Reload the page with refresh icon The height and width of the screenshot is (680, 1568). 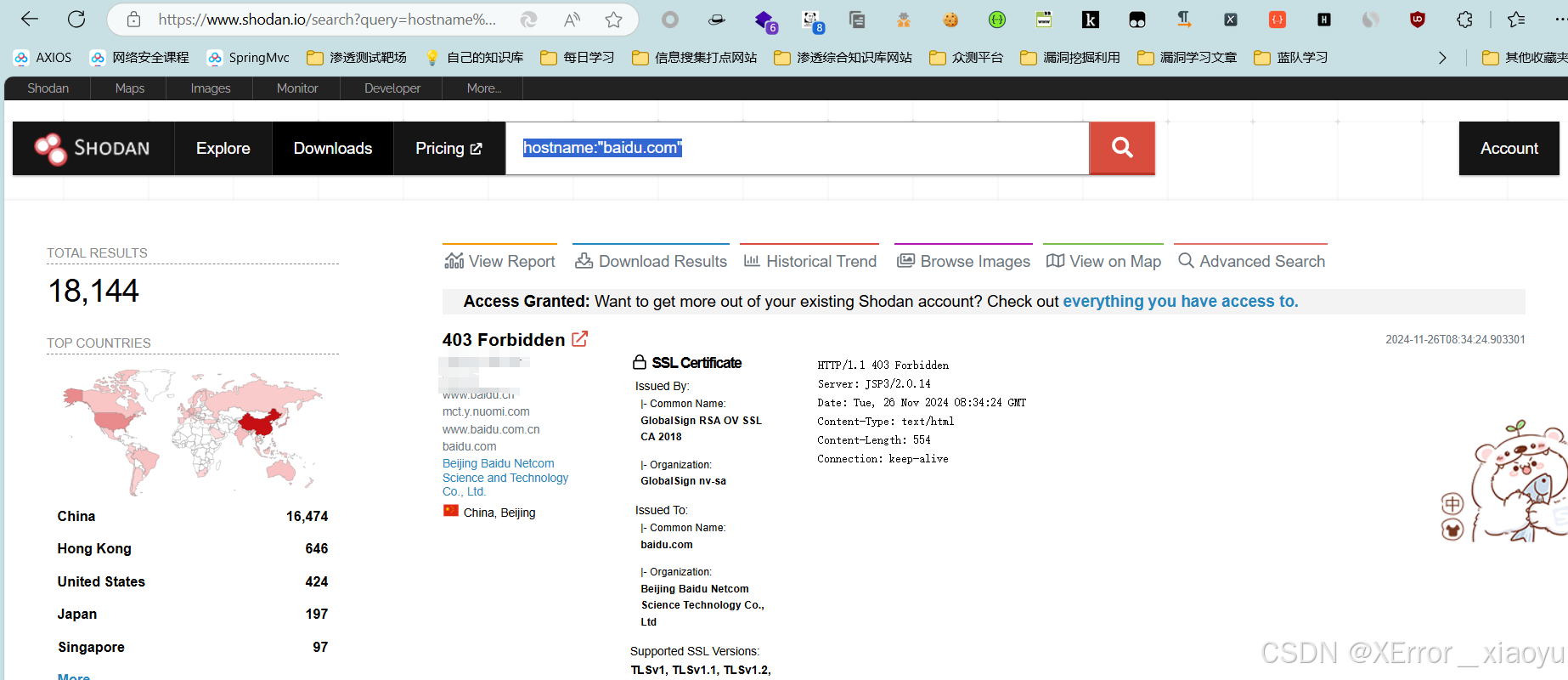(x=76, y=19)
